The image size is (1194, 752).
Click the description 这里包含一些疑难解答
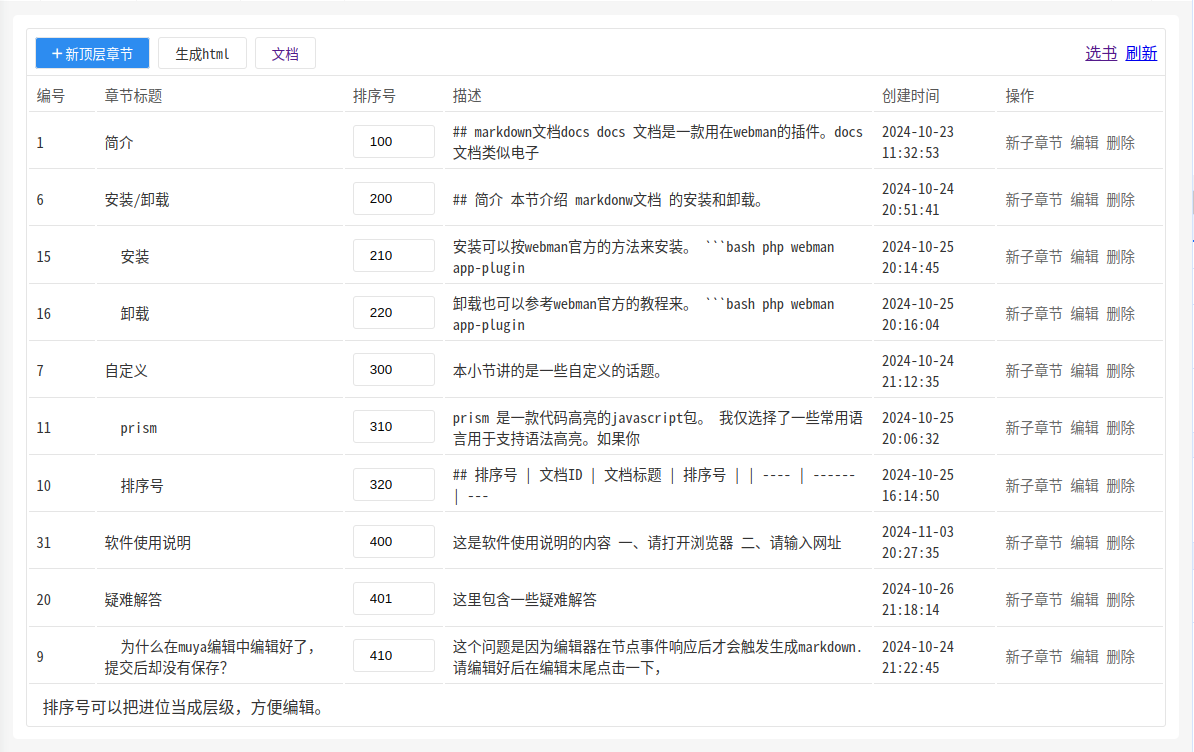coord(525,601)
